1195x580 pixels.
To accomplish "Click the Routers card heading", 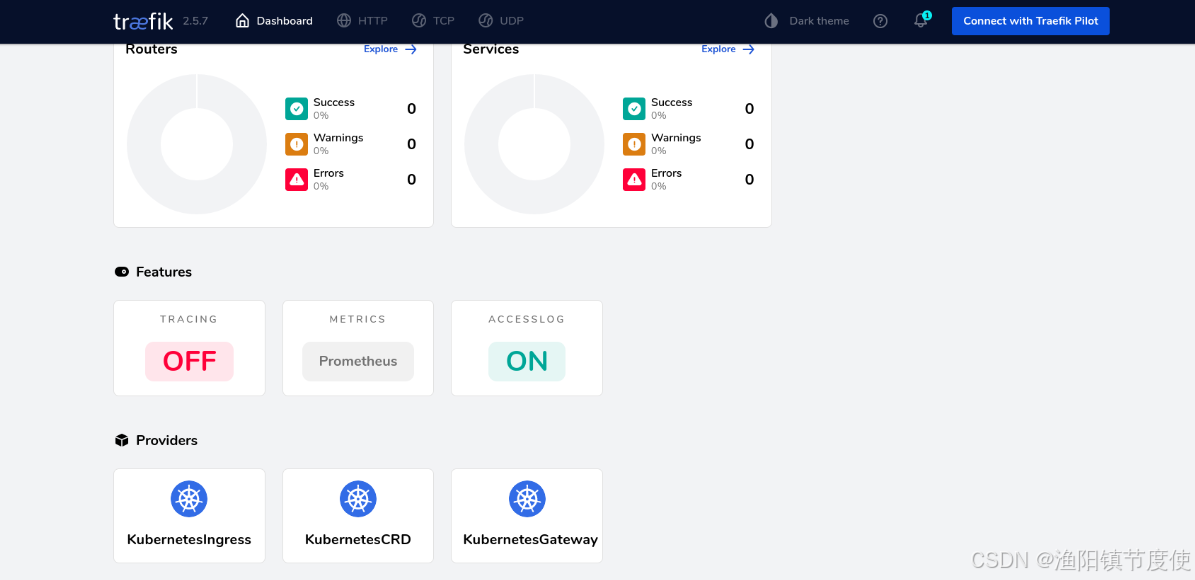I will point(151,50).
